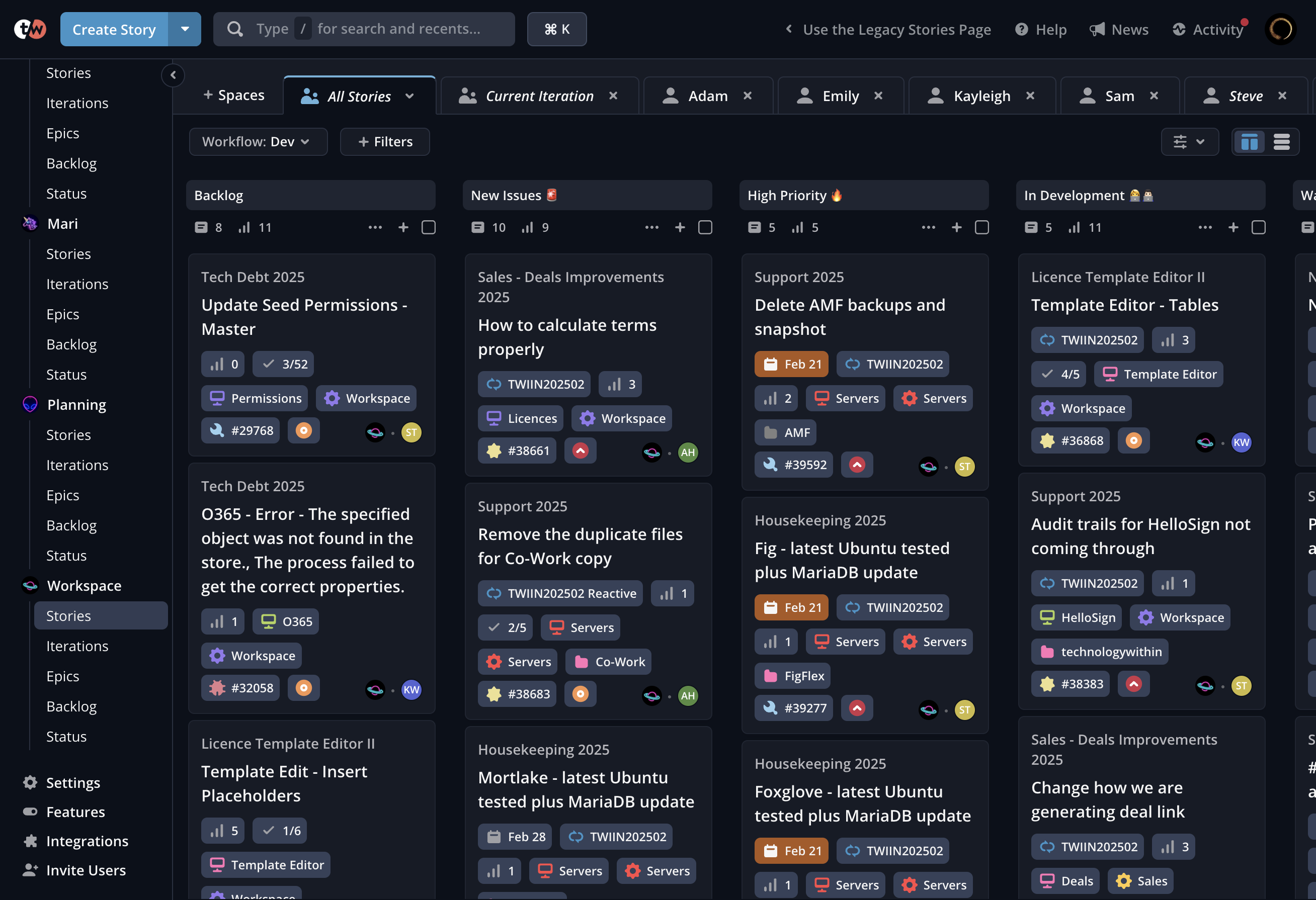
Task: Switch to Current Iteration tab
Action: [x=539, y=96]
